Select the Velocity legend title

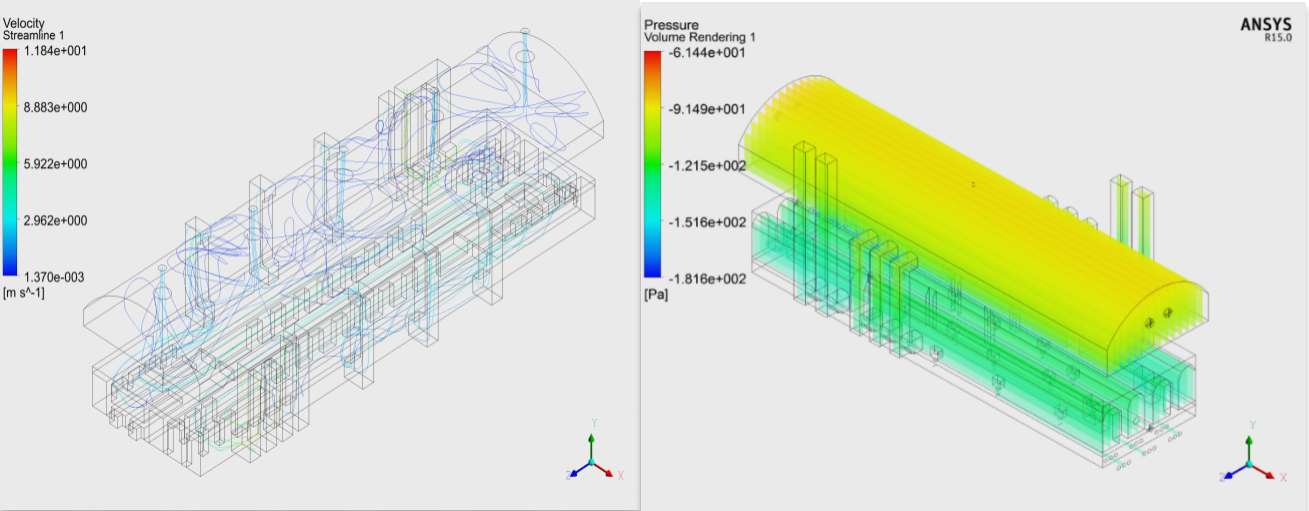tap(24, 23)
